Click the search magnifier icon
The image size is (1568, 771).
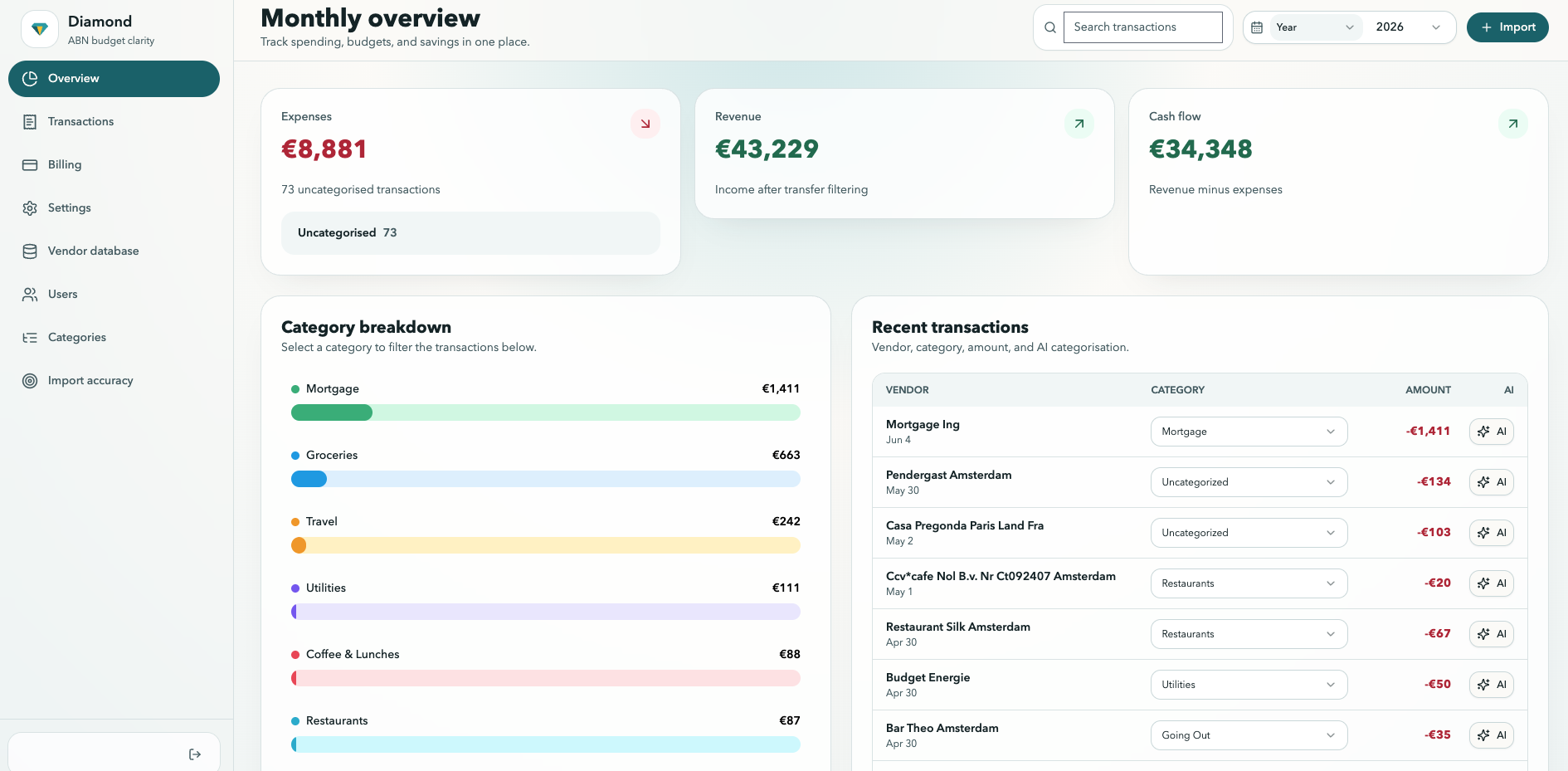(x=1050, y=27)
